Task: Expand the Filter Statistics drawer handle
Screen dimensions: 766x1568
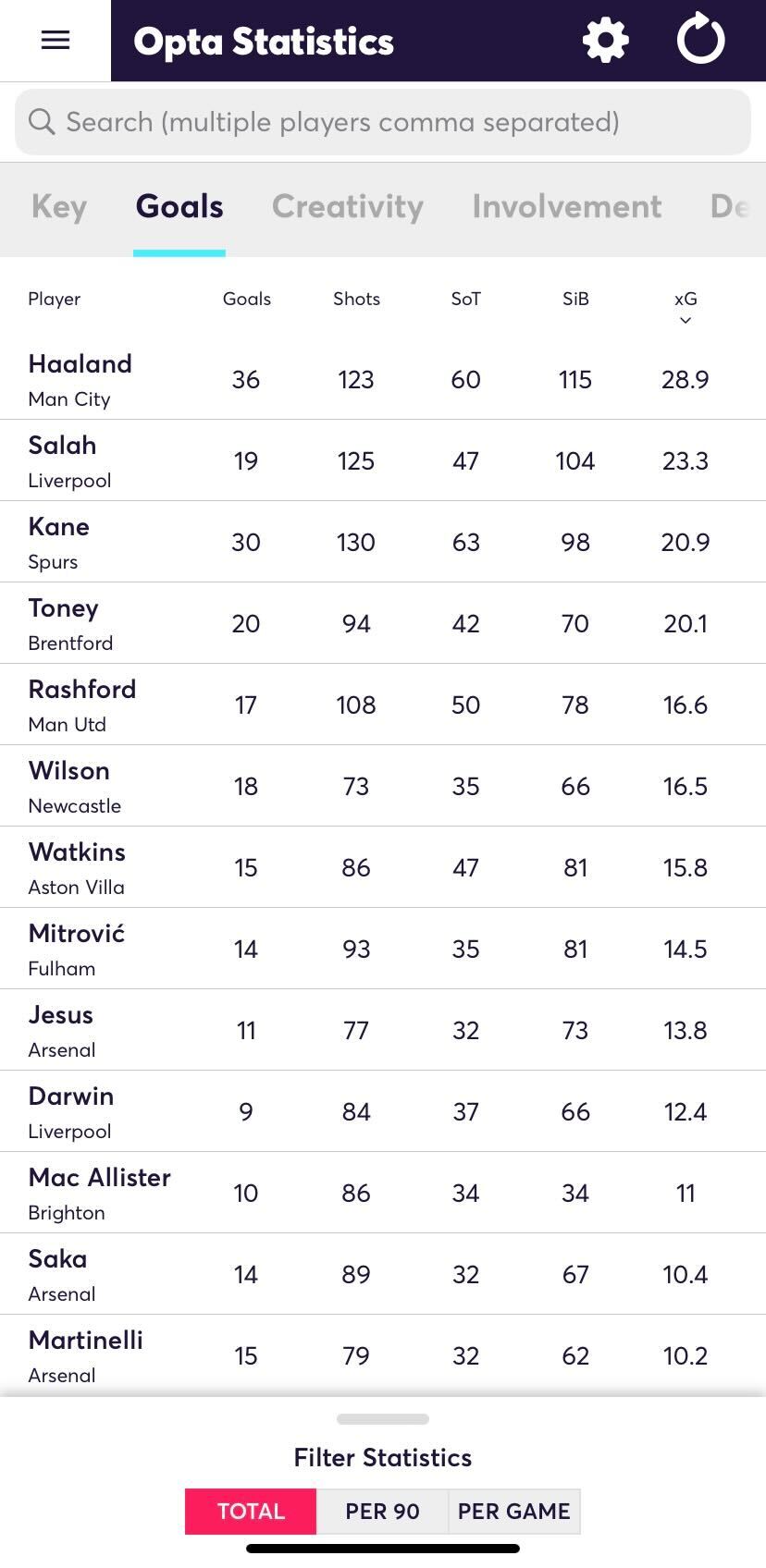Action: (383, 1419)
